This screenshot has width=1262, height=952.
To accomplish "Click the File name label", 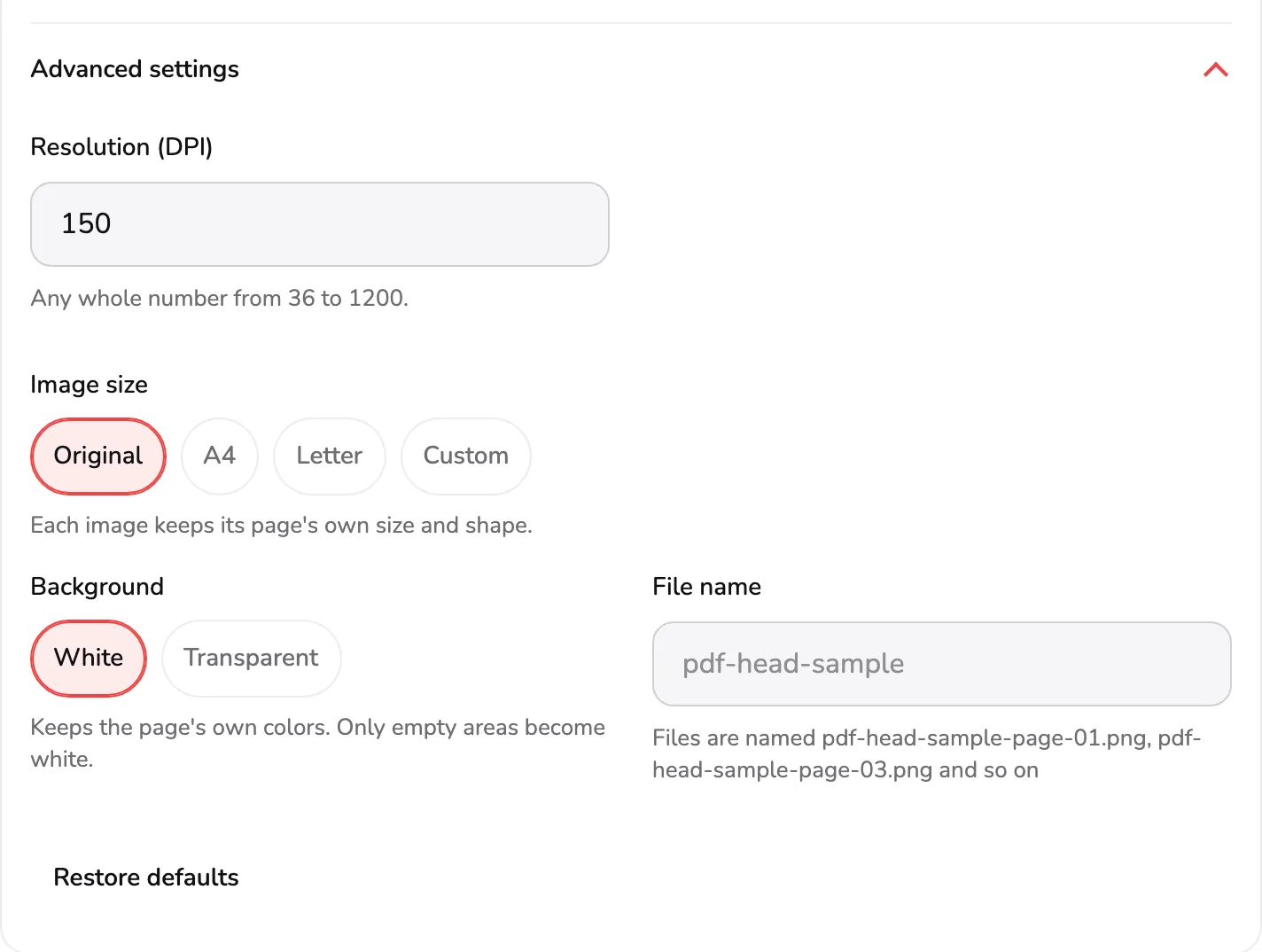I will pyautogui.click(x=707, y=587).
